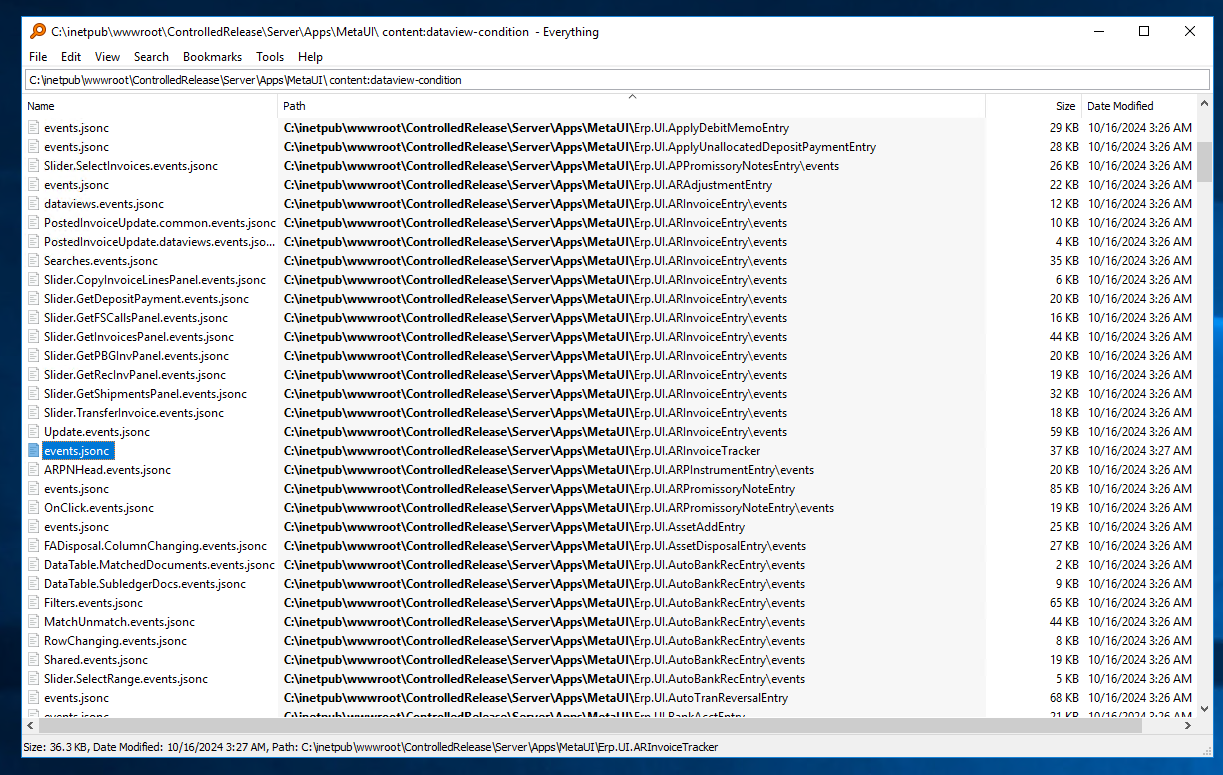Select PostedInvoiceUpdate.dataviews.events file name

159,242
